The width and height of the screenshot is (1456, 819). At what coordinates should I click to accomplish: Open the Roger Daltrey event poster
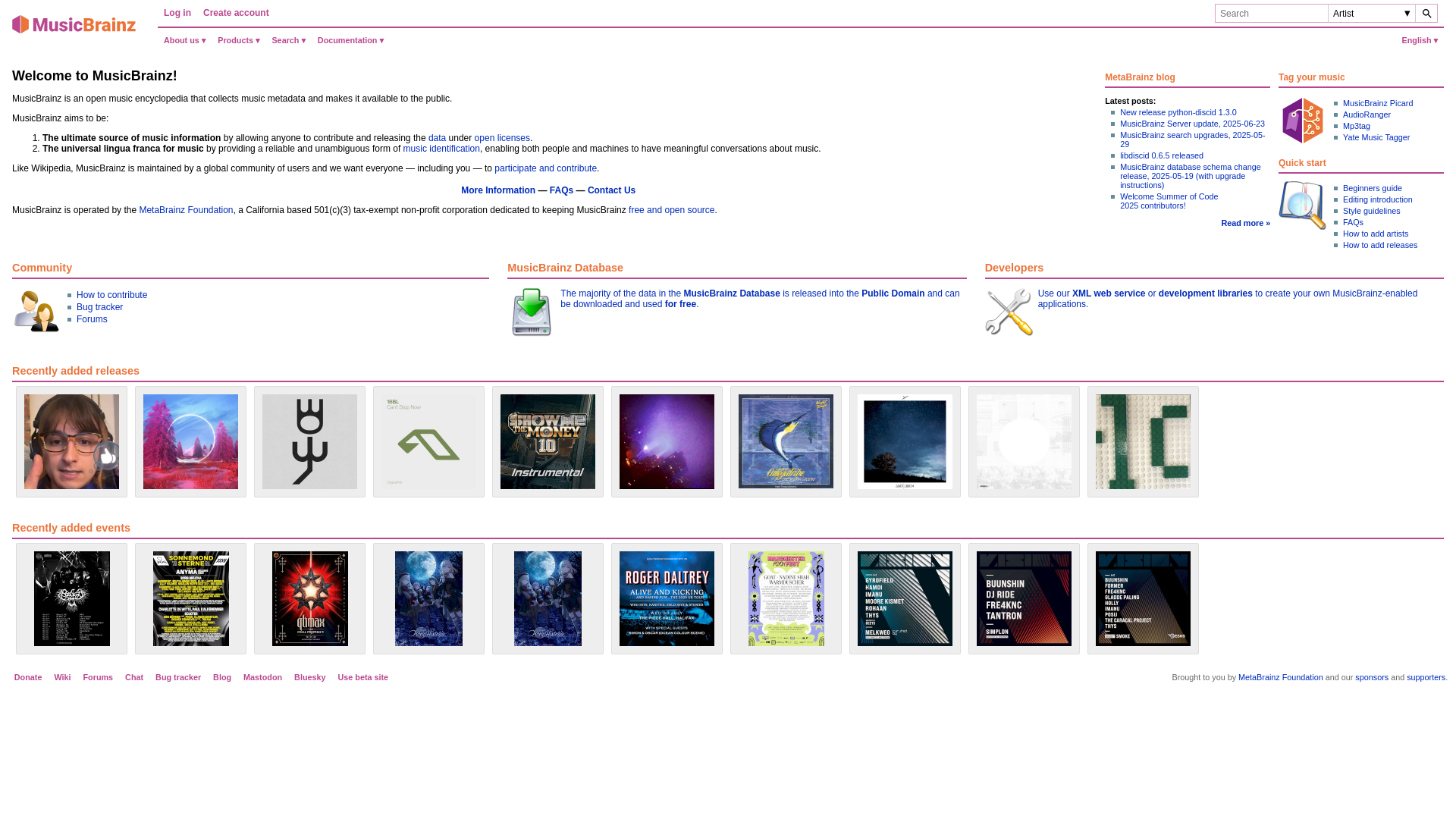point(667,598)
